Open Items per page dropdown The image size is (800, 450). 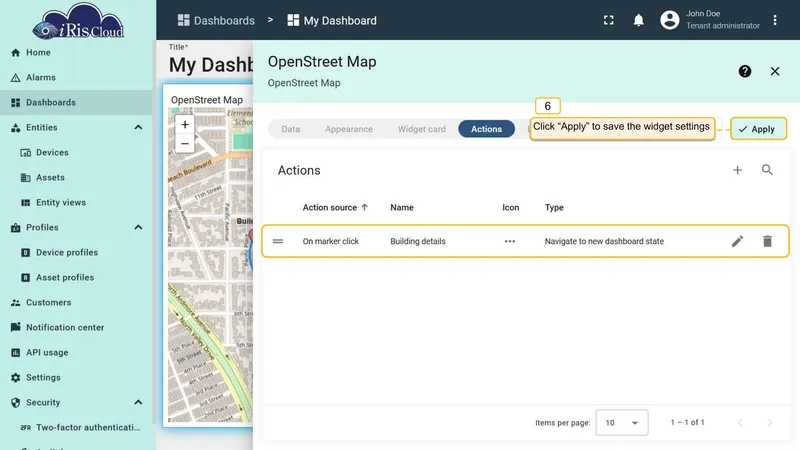coord(621,422)
